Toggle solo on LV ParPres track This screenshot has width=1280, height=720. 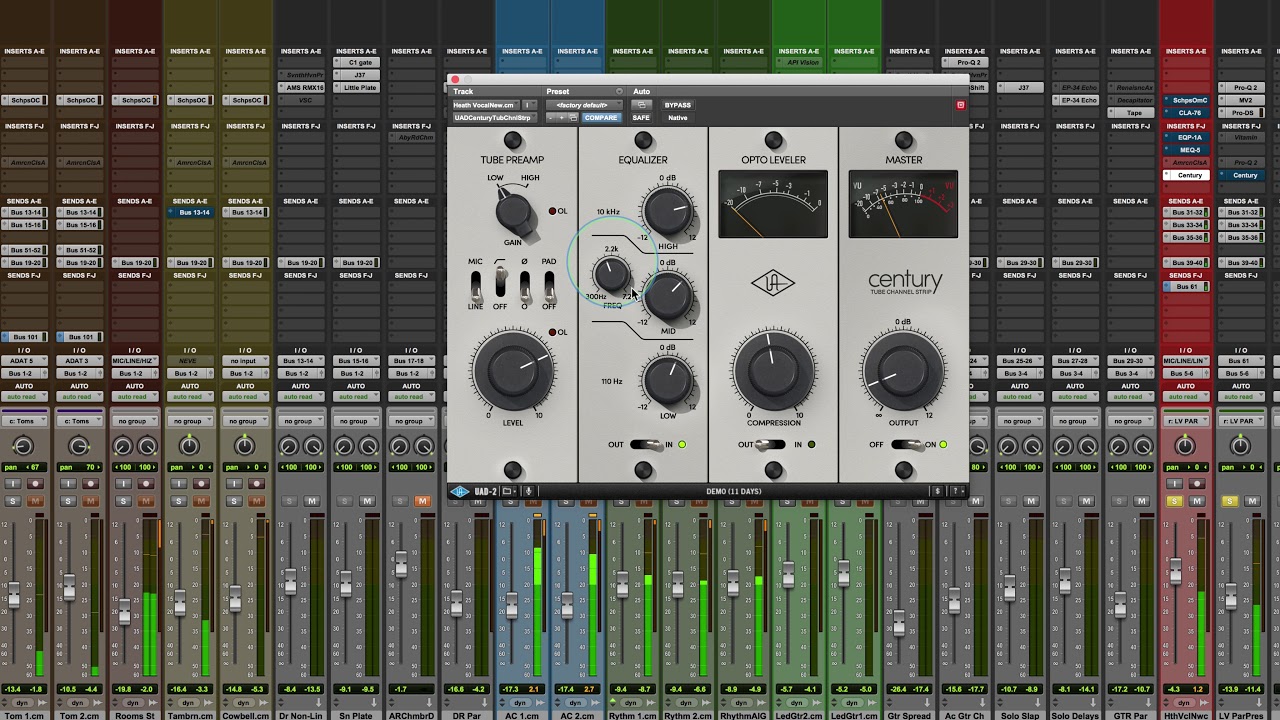pos(1229,501)
